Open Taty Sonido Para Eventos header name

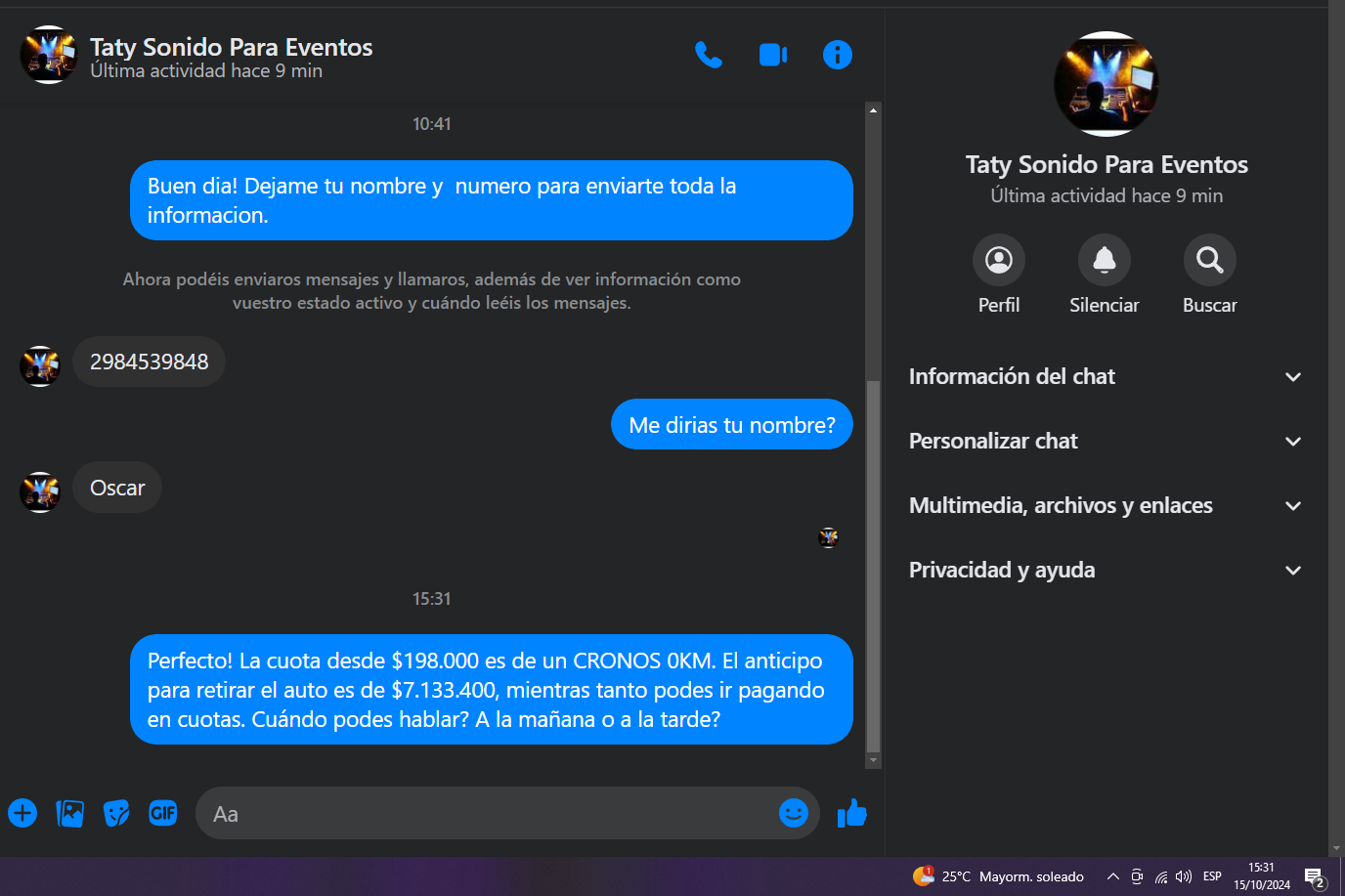(231, 47)
